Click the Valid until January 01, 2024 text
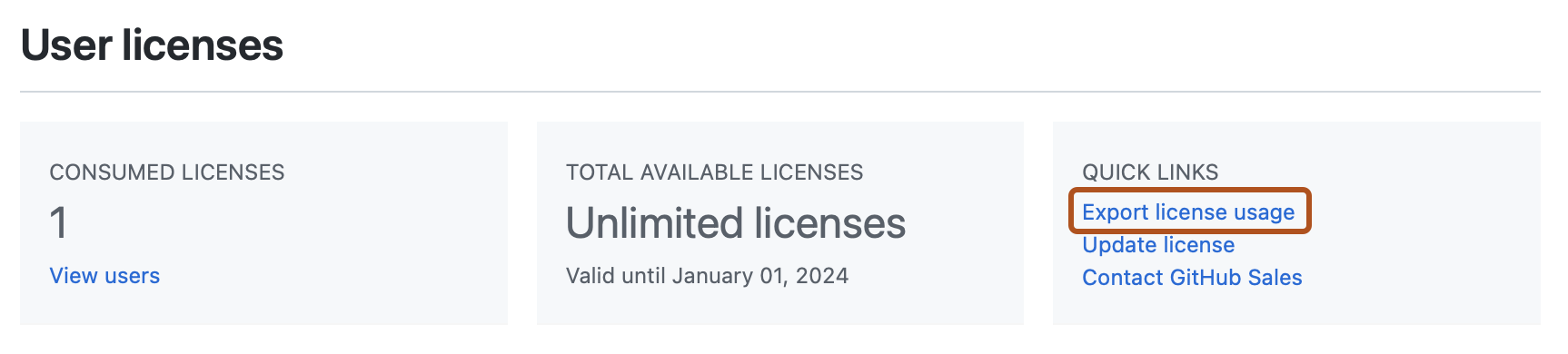1568x354 pixels. (707, 276)
